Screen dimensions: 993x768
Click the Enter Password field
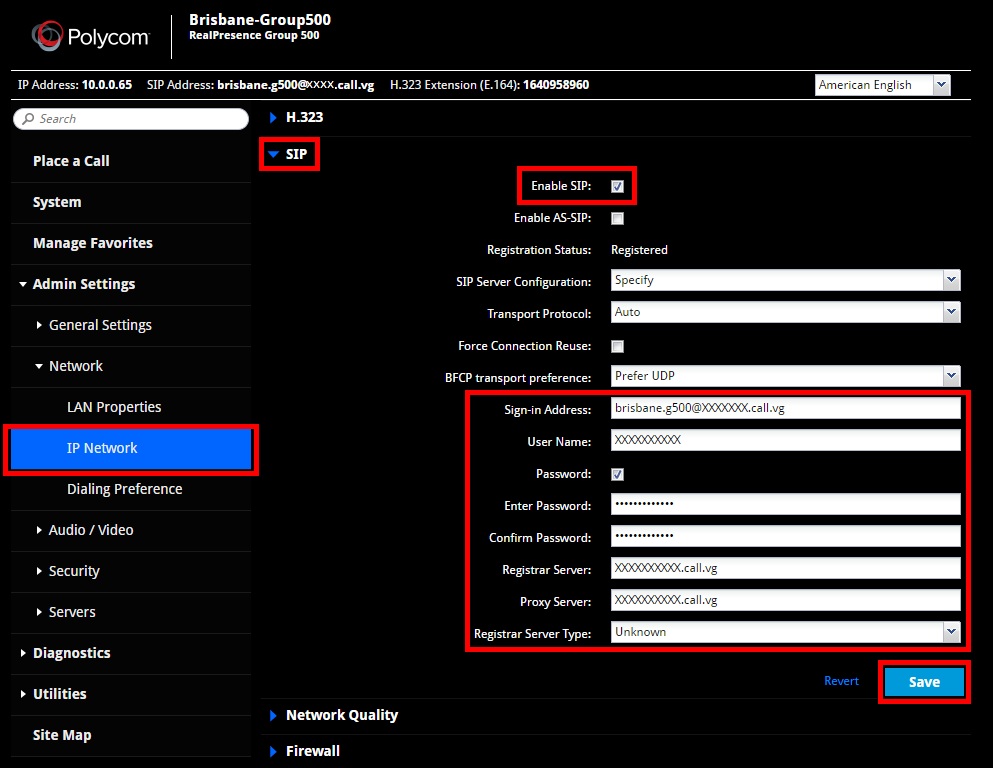point(785,504)
